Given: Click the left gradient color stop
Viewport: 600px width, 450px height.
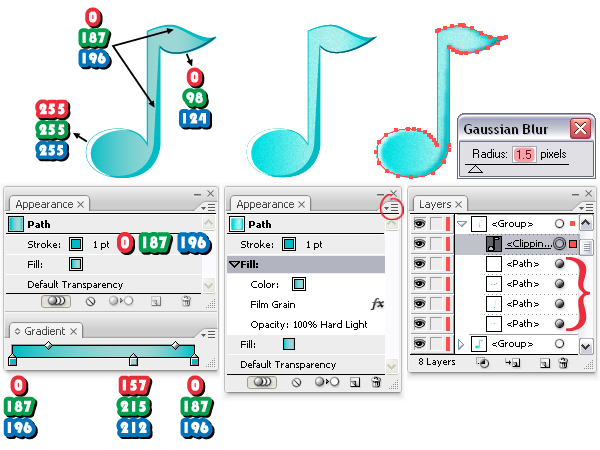Looking at the screenshot, I should pos(12,360).
